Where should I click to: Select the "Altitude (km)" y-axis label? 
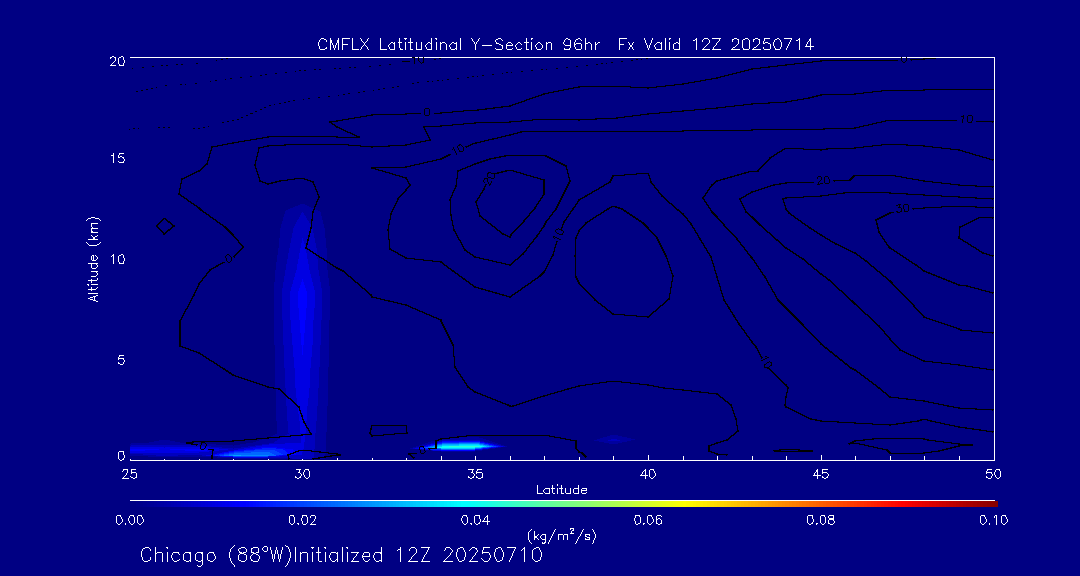pos(94,258)
